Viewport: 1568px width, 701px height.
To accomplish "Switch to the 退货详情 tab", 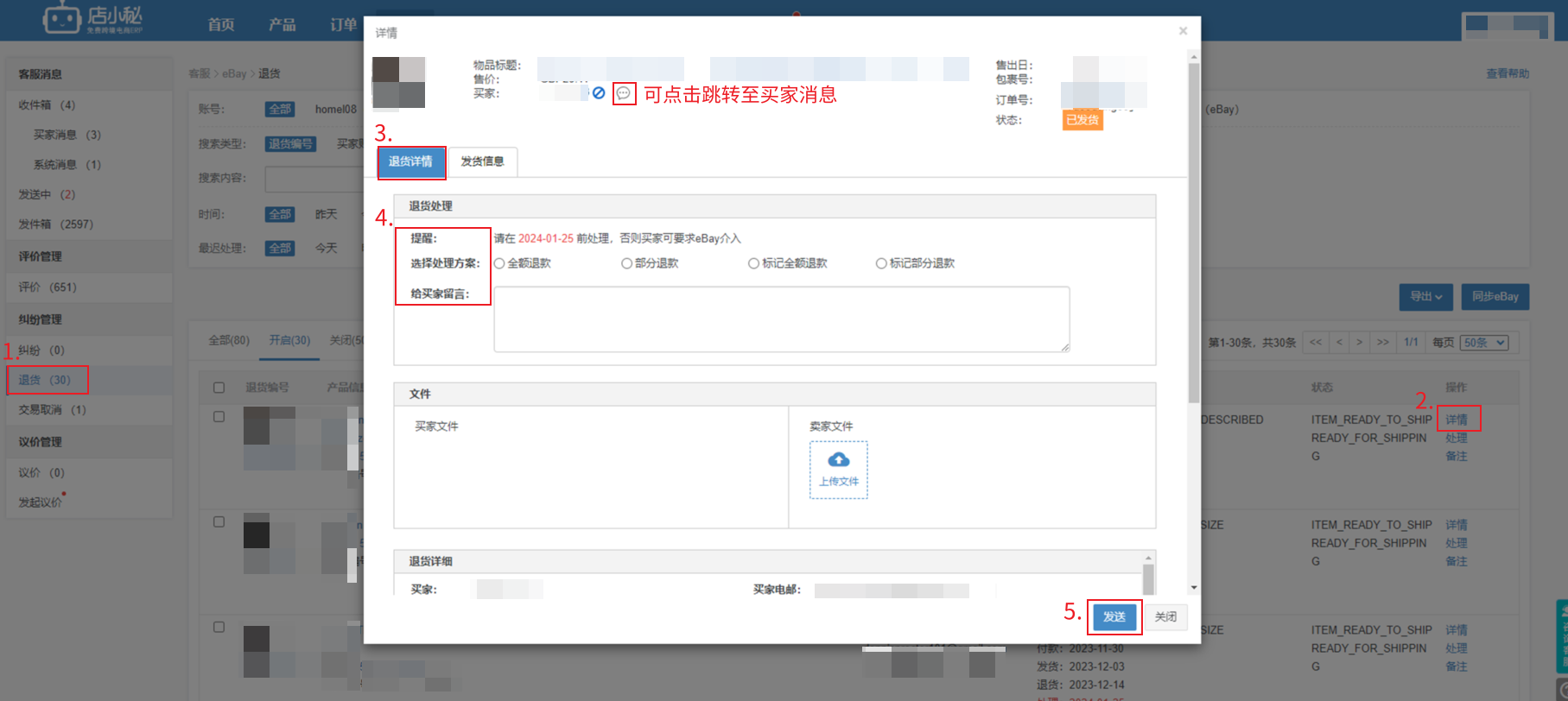I will pos(410,161).
